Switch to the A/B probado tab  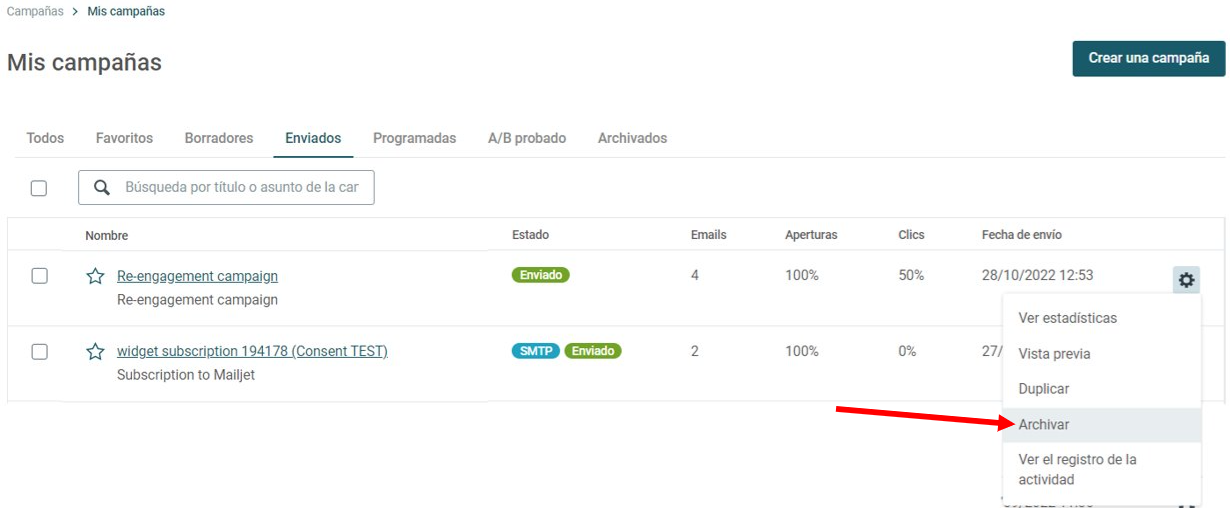pos(527,138)
